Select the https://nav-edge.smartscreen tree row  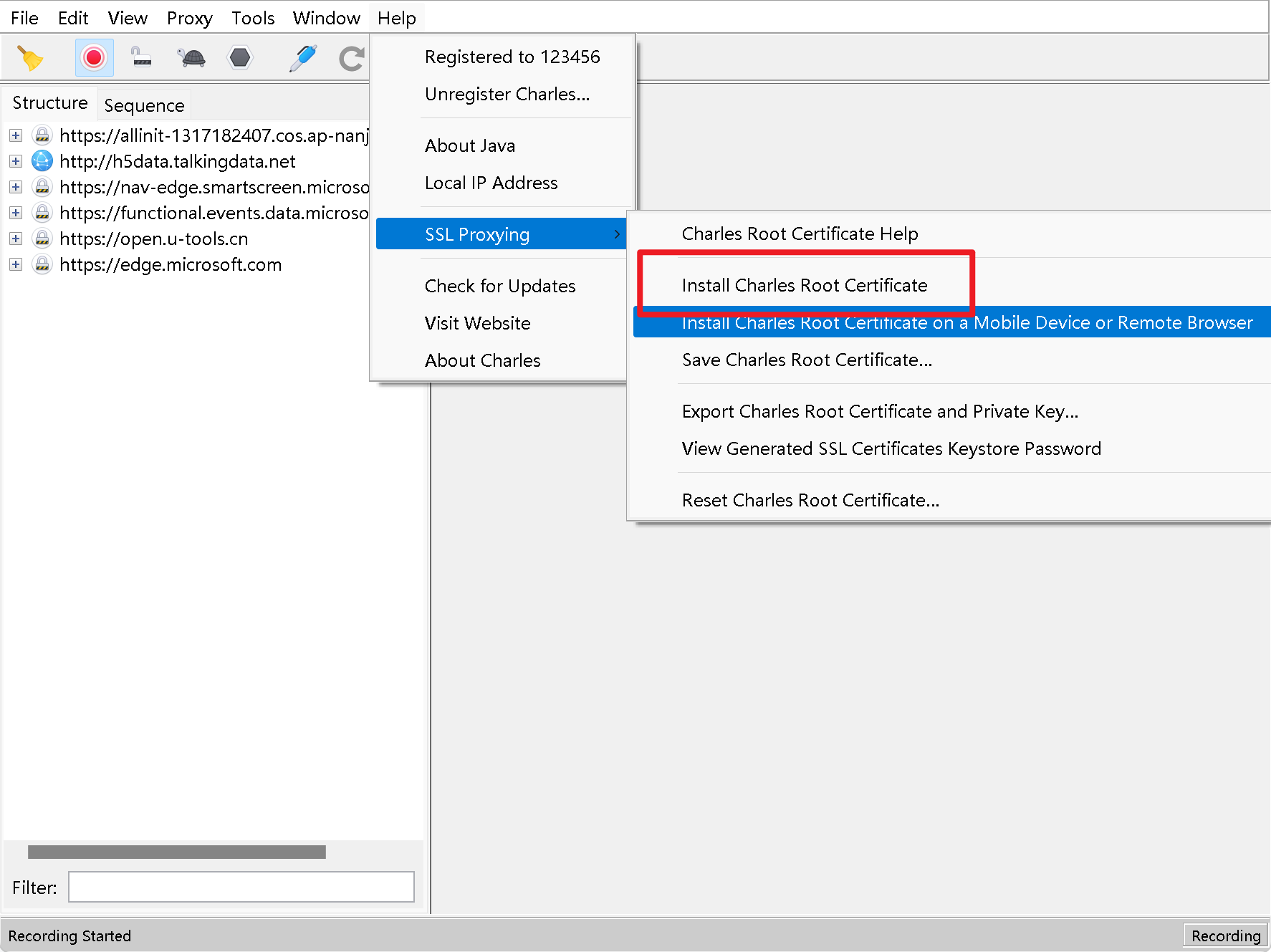pos(214,187)
